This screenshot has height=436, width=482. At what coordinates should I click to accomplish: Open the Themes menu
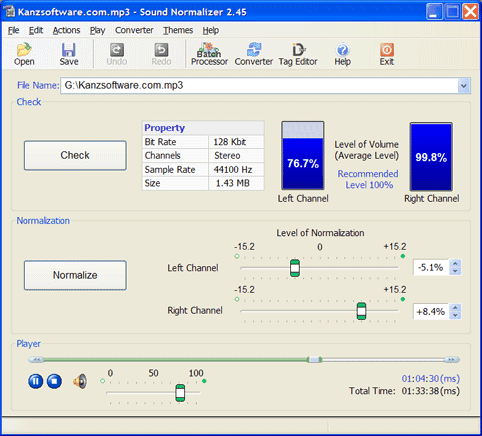click(178, 30)
